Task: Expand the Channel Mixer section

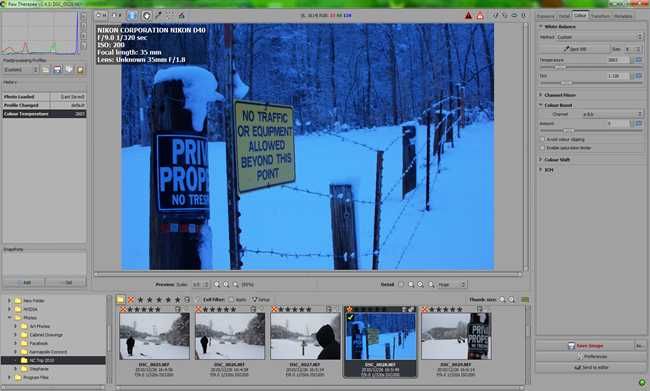Action: click(x=560, y=95)
